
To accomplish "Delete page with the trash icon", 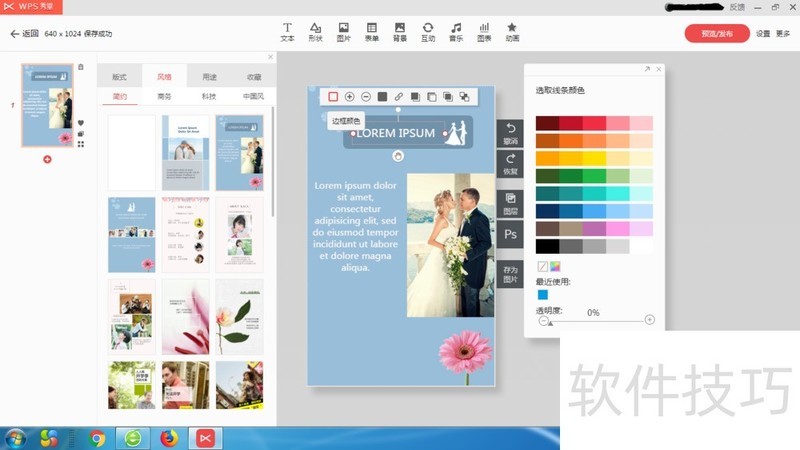I will coord(81,67).
